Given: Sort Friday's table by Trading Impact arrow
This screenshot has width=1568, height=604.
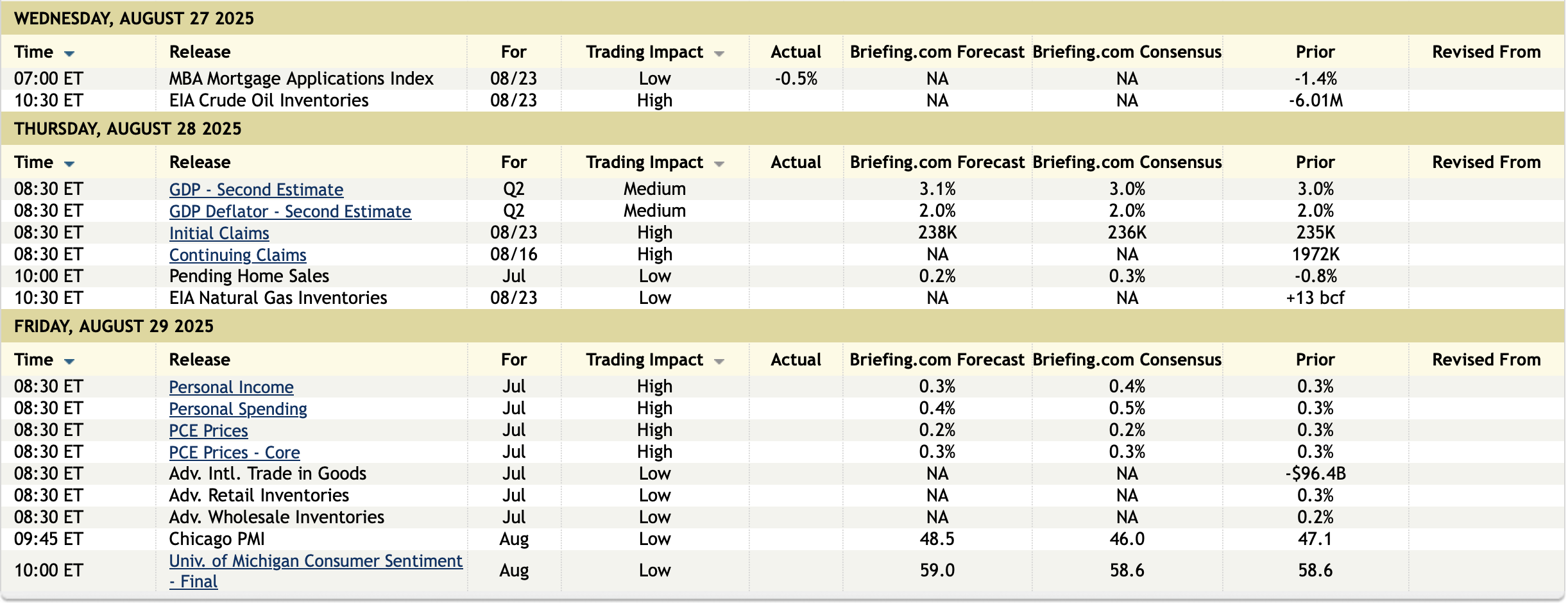Looking at the screenshot, I should click(719, 362).
